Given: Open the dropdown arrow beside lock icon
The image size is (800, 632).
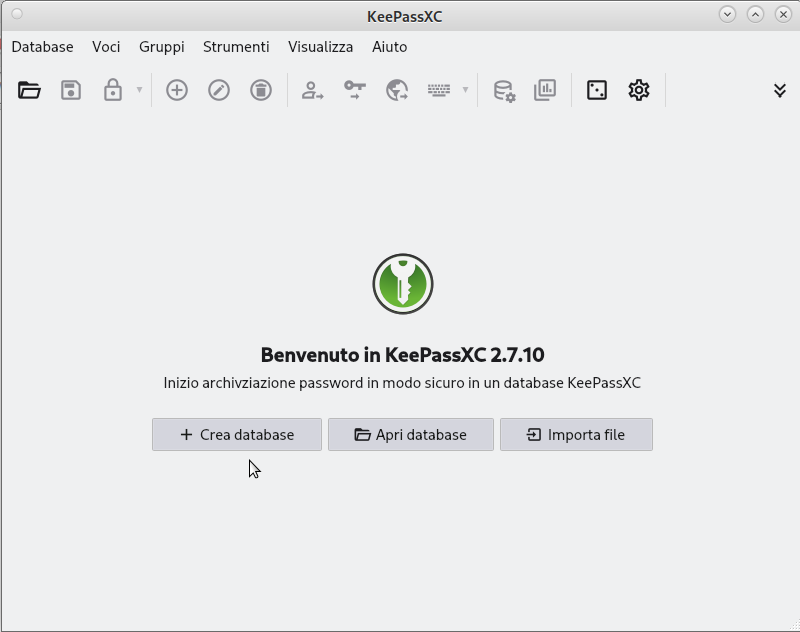Looking at the screenshot, I should tap(139, 90).
